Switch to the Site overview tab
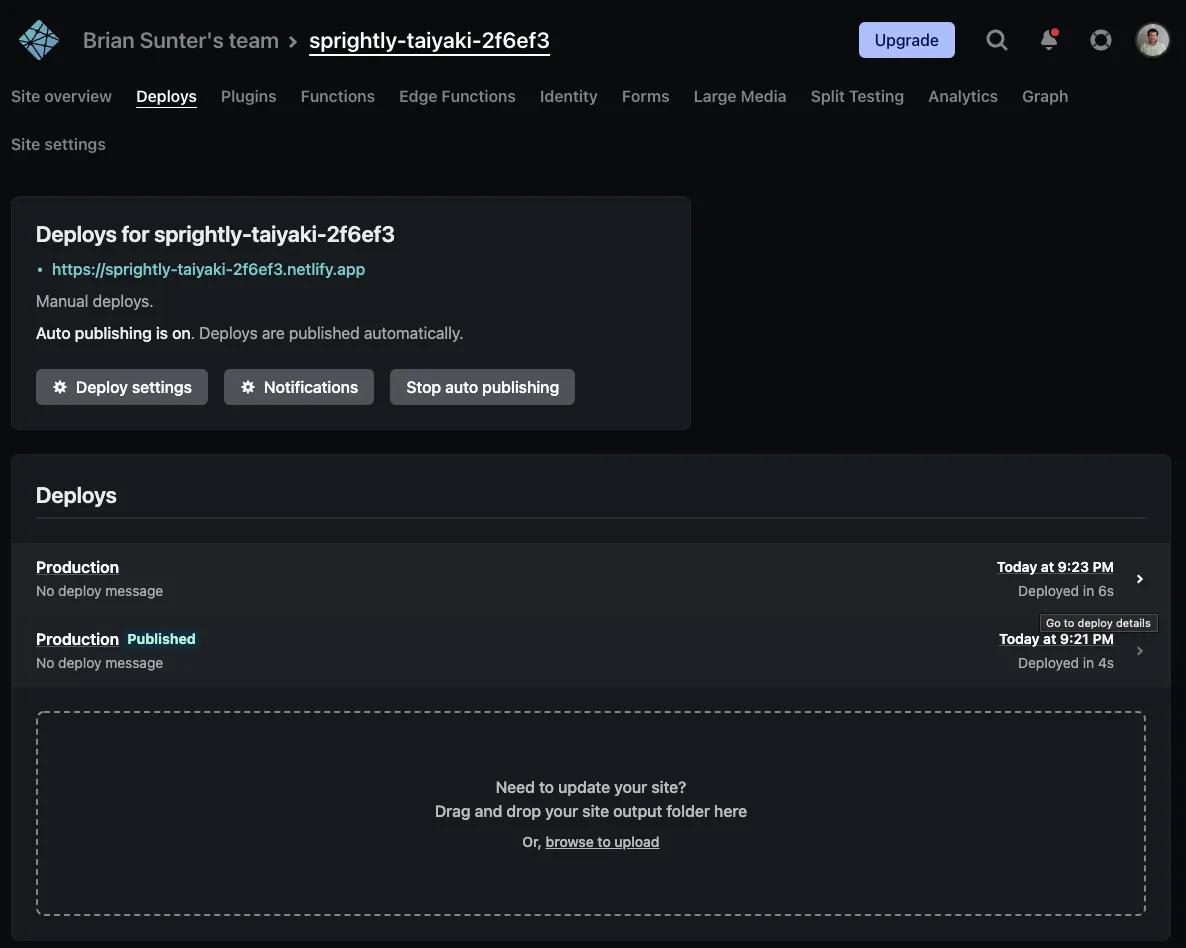 click(x=61, y=96)
